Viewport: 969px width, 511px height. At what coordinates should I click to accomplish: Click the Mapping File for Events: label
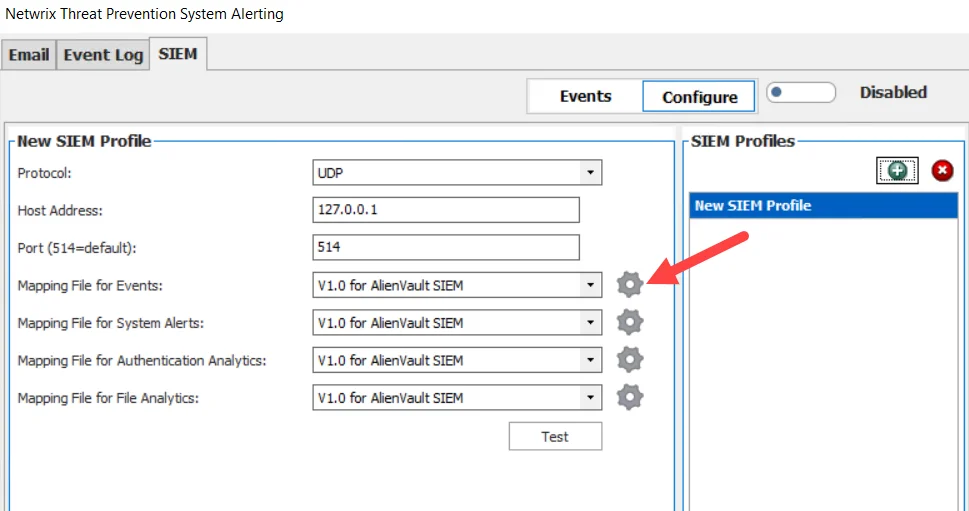[90, 285]
